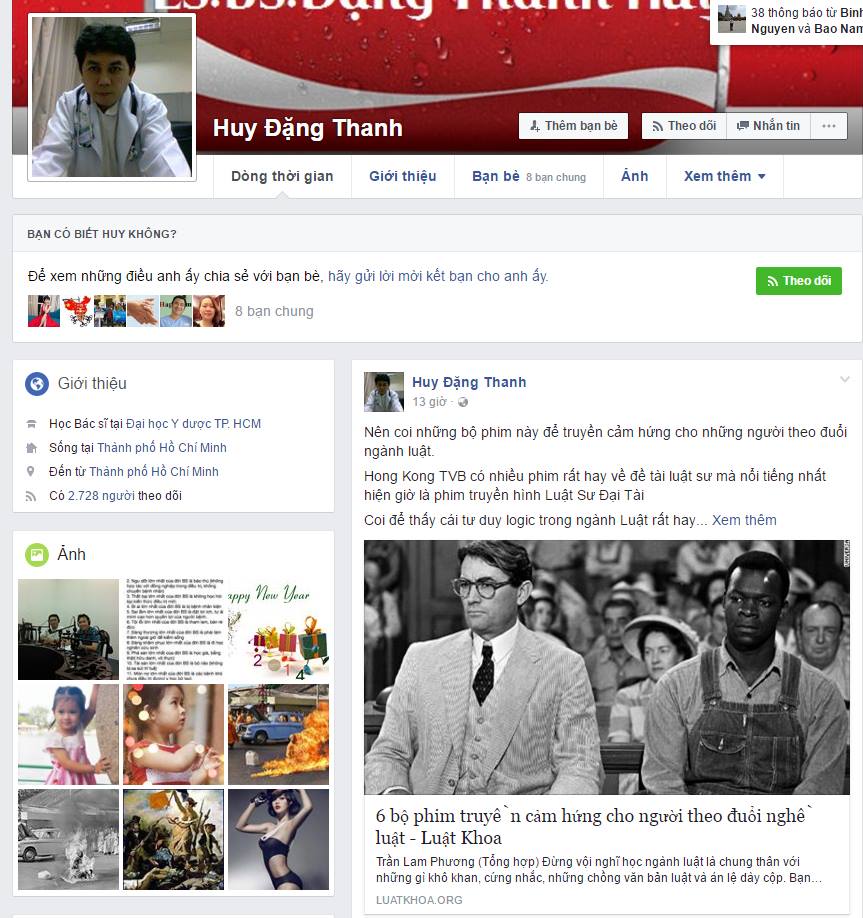
Task: Click the globe icon beside Giới thiệu
Action: tap(37, 384)
